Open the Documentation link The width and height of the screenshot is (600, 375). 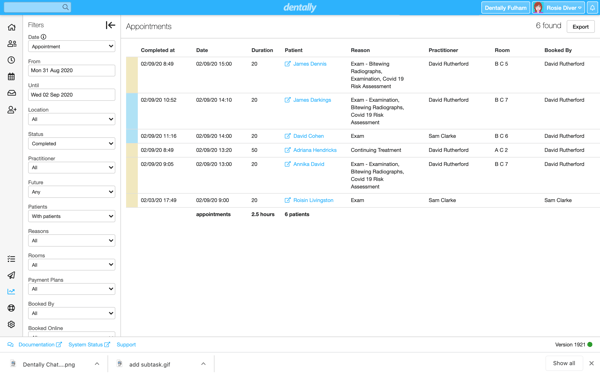tap(40, 345)
